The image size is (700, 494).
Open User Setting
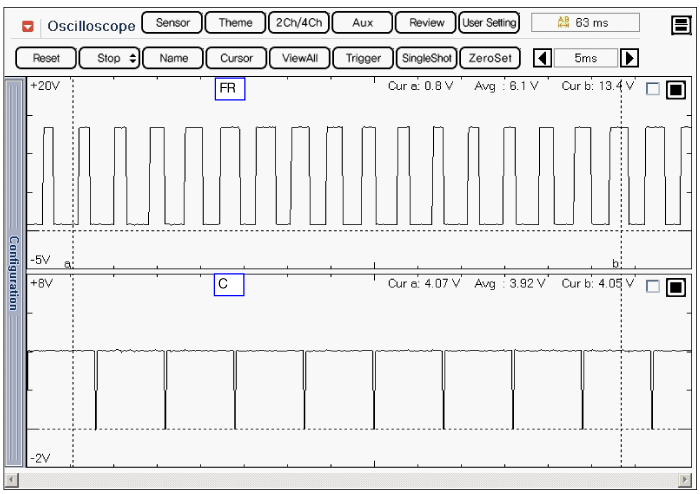tap(489, 22)
